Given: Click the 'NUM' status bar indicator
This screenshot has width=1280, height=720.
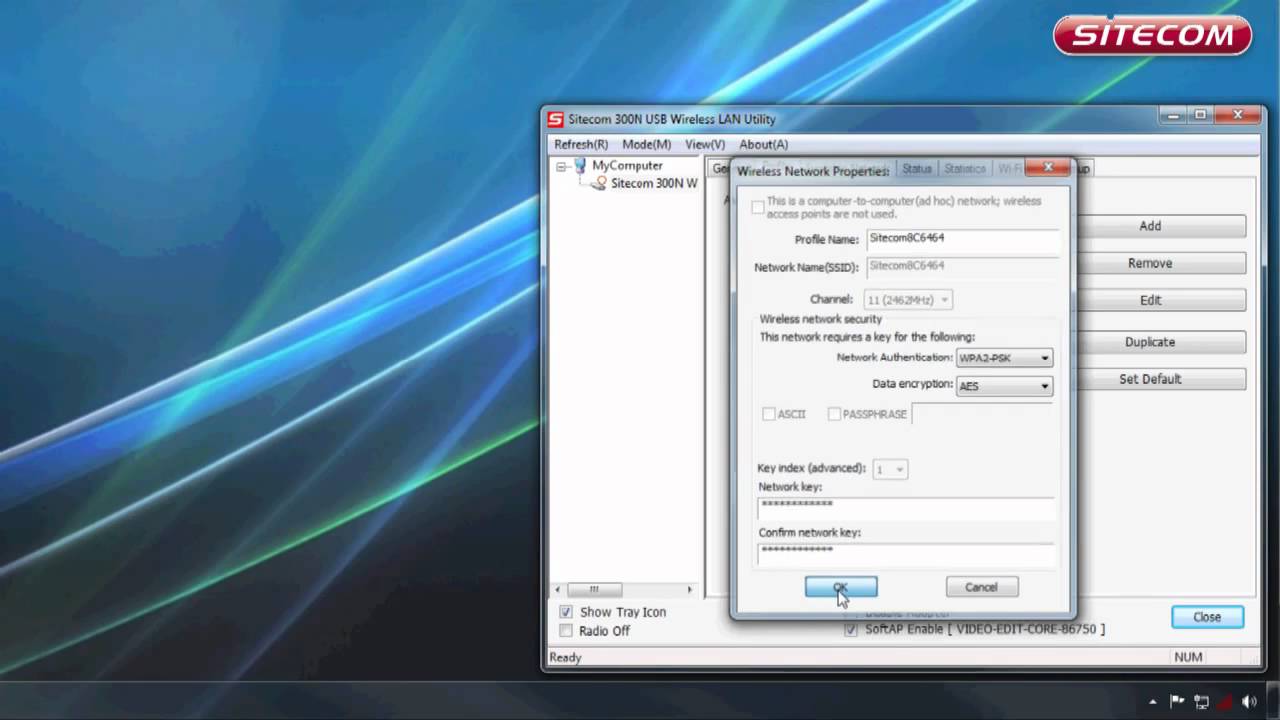Looking at the screenshot, I should [x=1188, y=657].
